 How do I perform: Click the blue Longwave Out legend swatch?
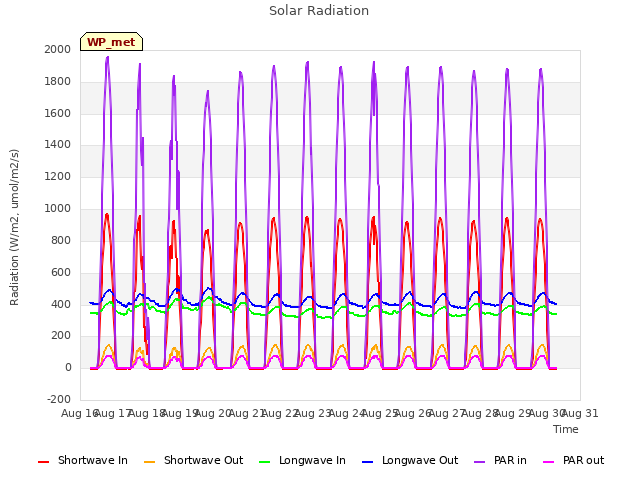pyautogui.click(x=368, y=462)
